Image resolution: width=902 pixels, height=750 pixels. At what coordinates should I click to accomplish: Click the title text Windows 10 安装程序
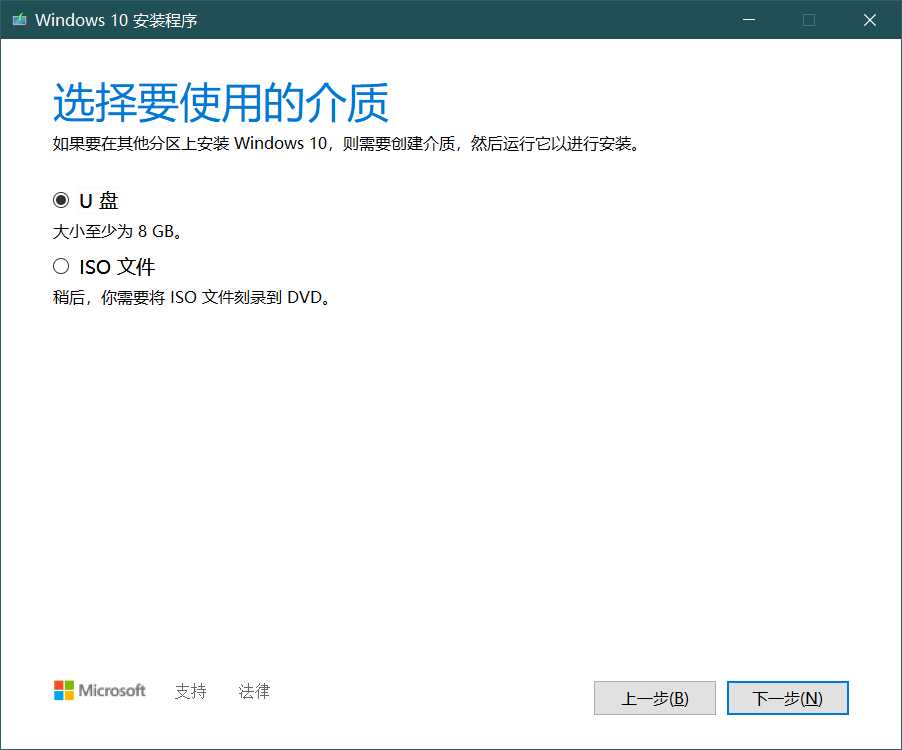pyautogui.click(x=116, y=20)
